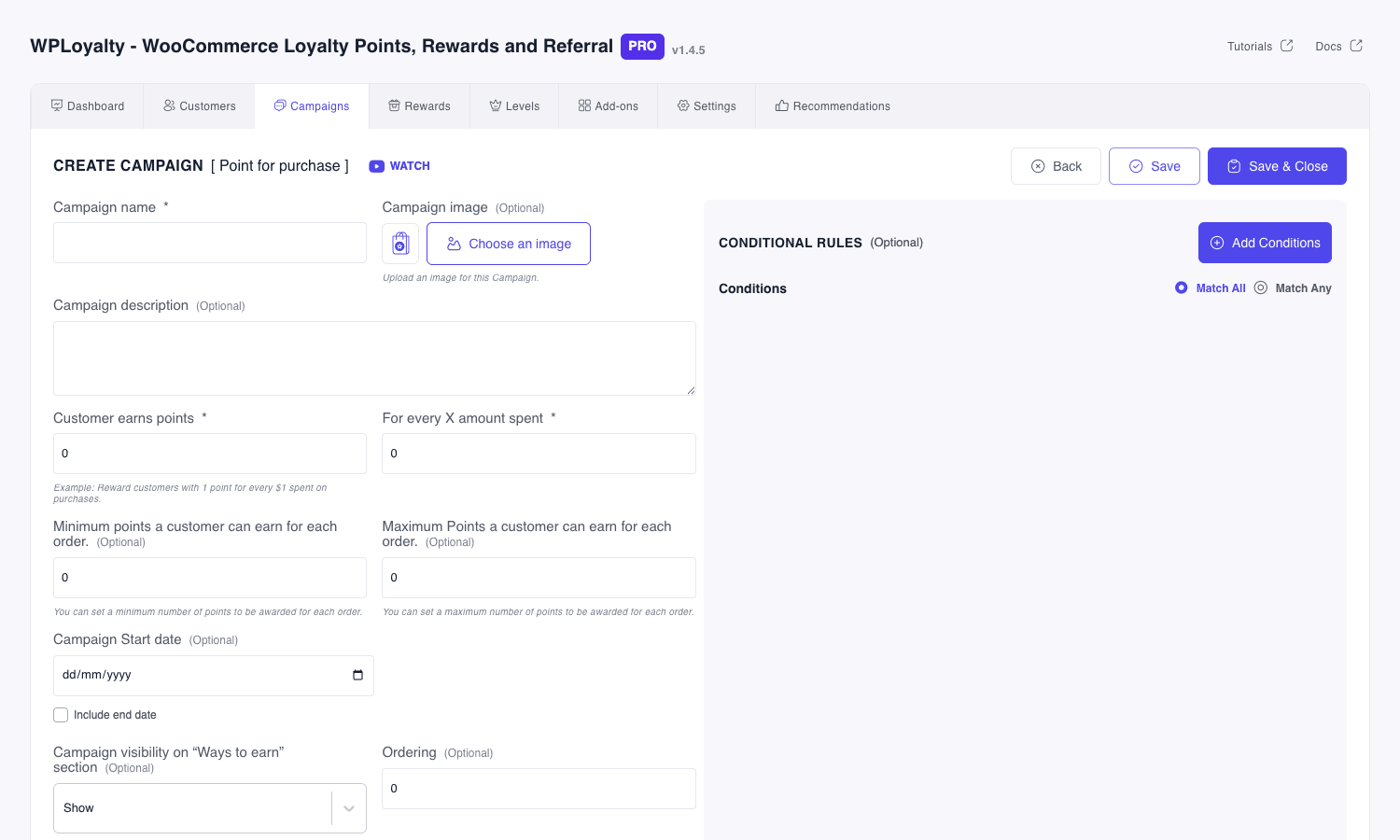Open the Recommendations tab

pos(833,106)
